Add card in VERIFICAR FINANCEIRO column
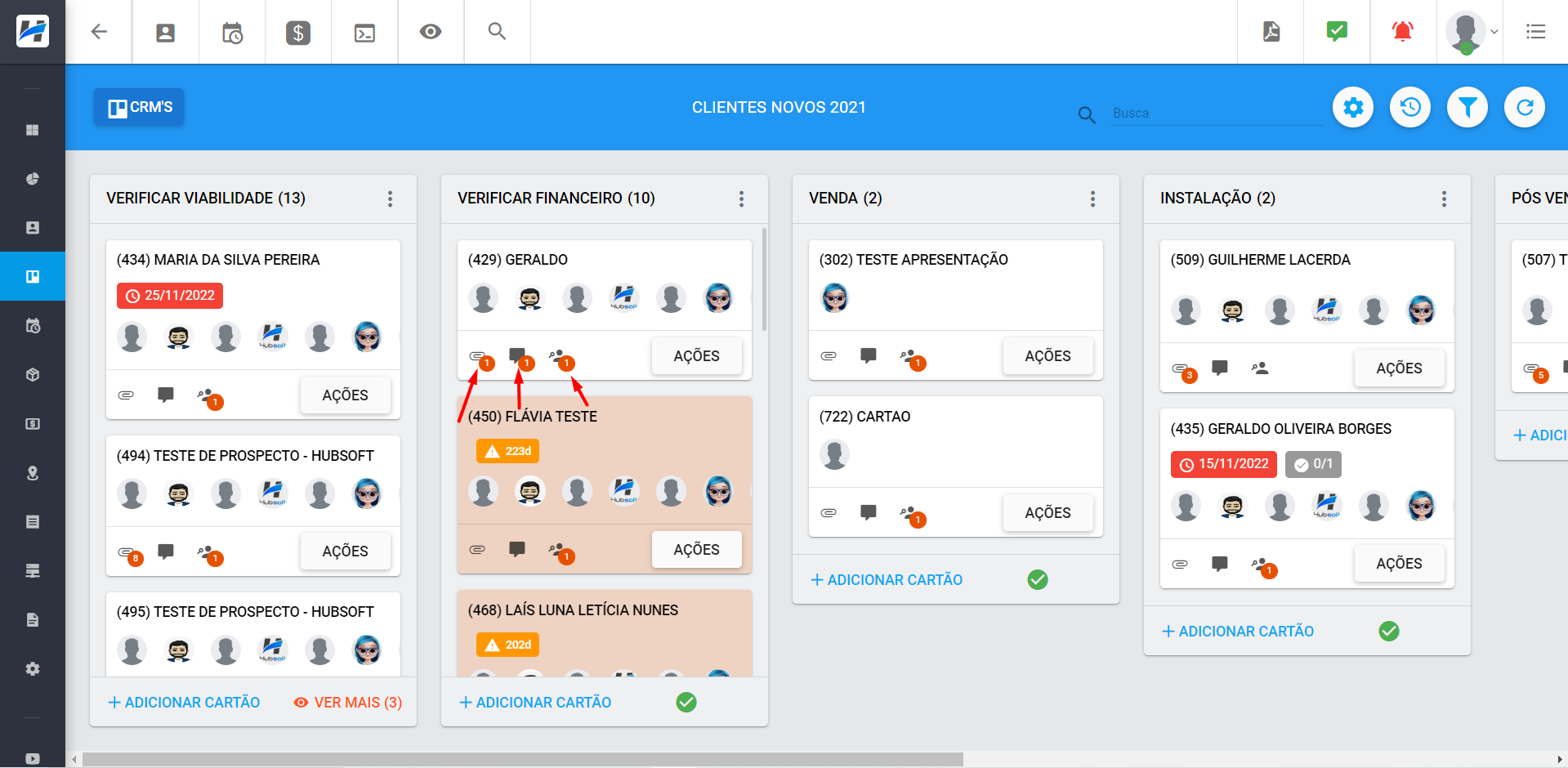Screen dimensions: 1568x768 click(x=535, y=703)
